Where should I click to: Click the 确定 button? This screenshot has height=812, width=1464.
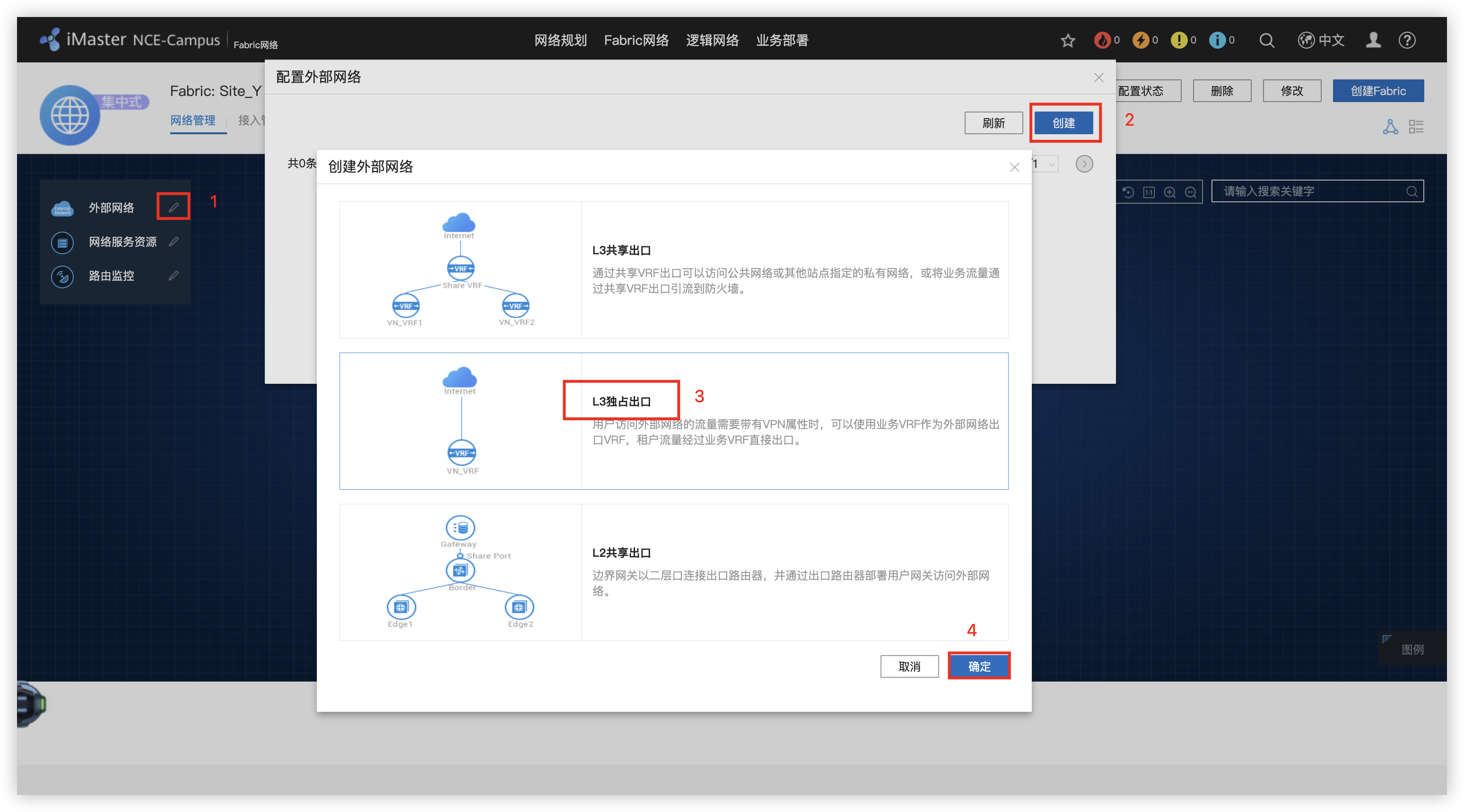tap(979, 666)
